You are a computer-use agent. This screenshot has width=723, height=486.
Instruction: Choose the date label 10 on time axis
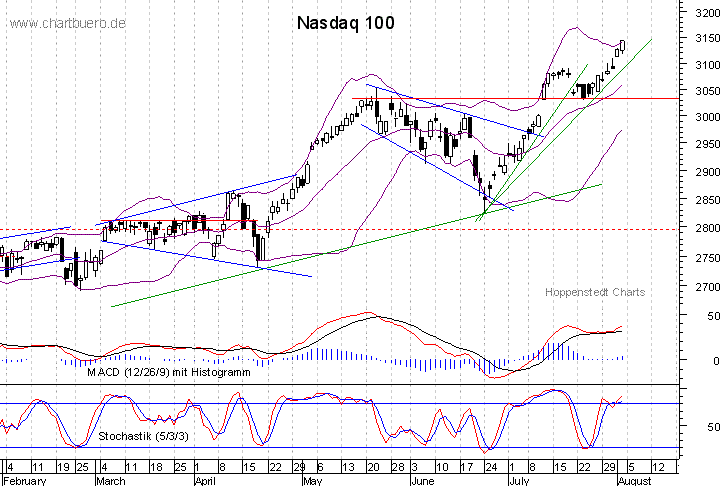pyautogui.click(x=442, y=467)
